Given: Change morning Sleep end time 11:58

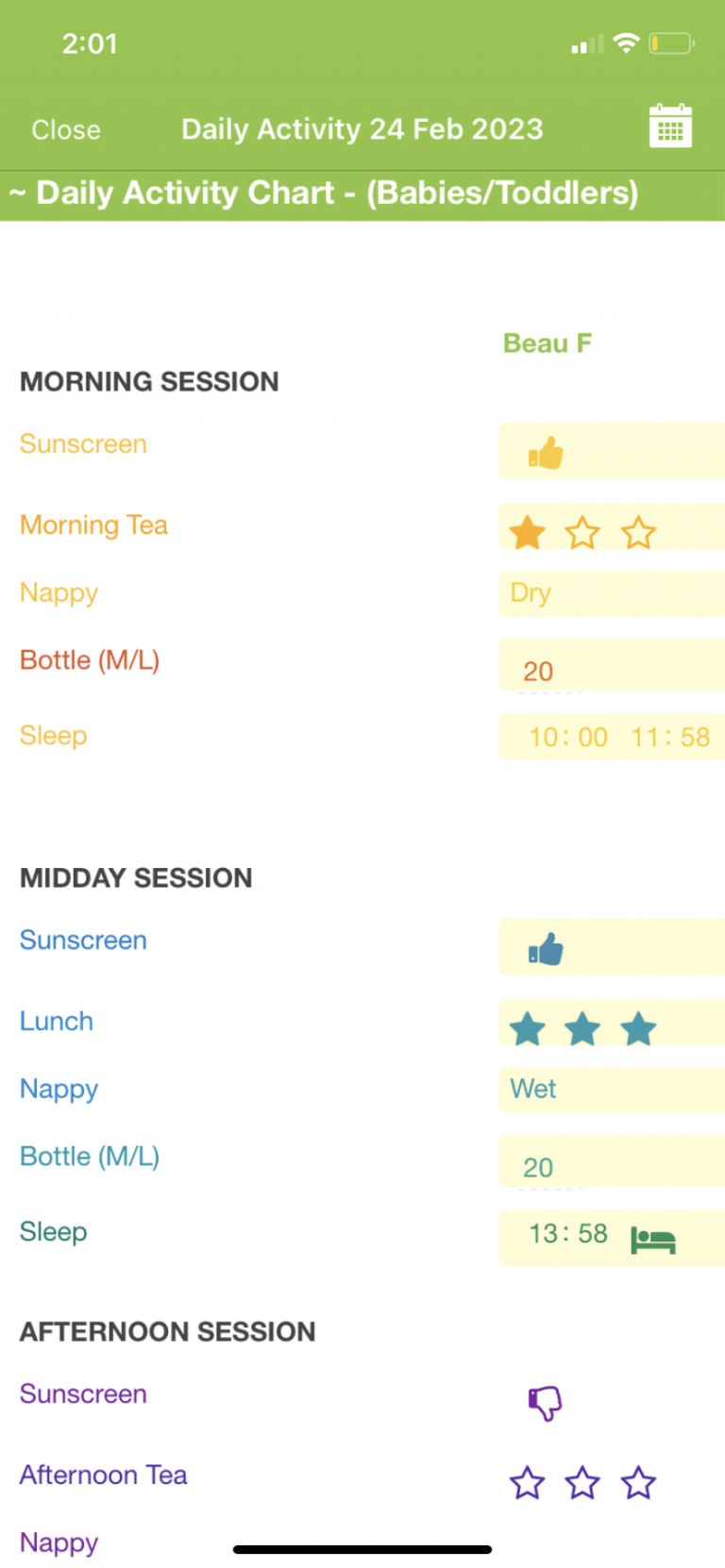Looking at the screenshot, I should [x=670, y=737].
